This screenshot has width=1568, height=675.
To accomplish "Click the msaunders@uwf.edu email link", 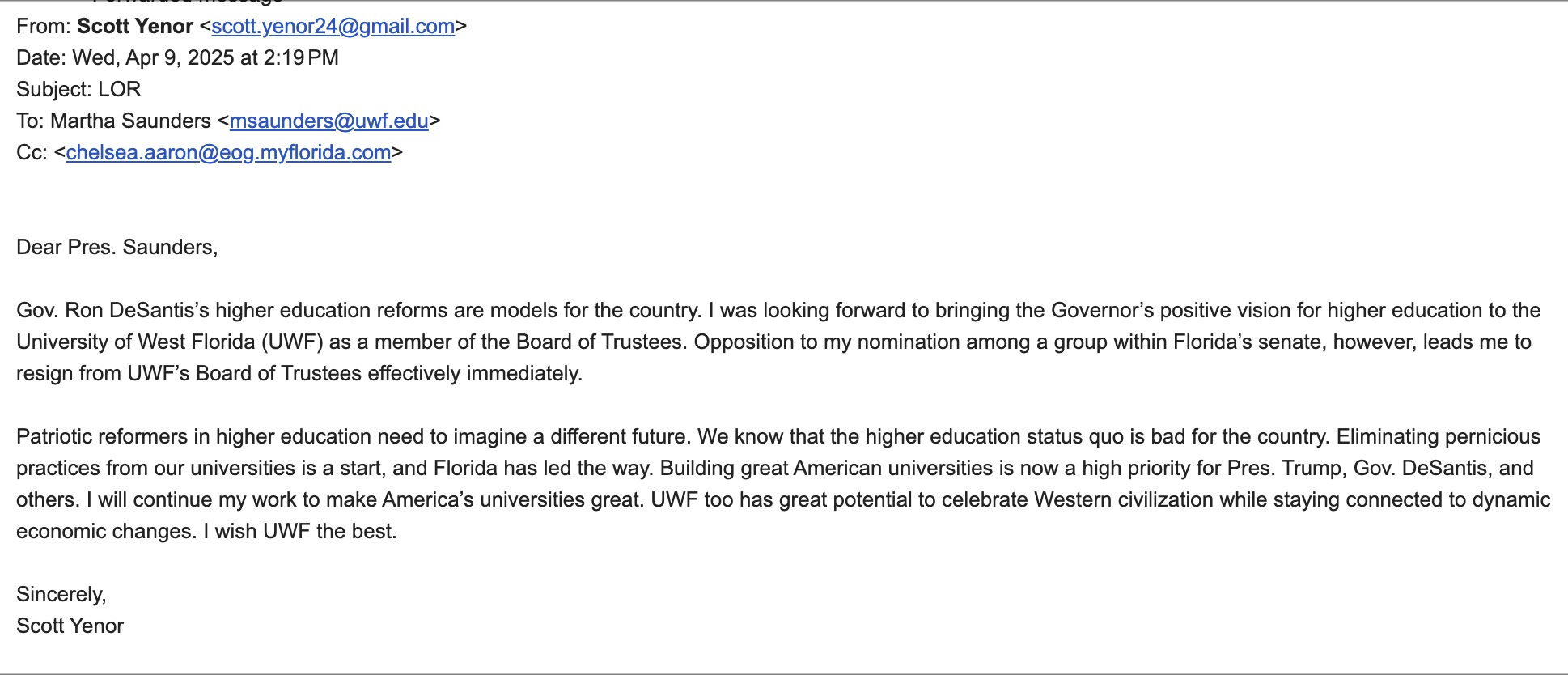I will [x=328, y=121].
